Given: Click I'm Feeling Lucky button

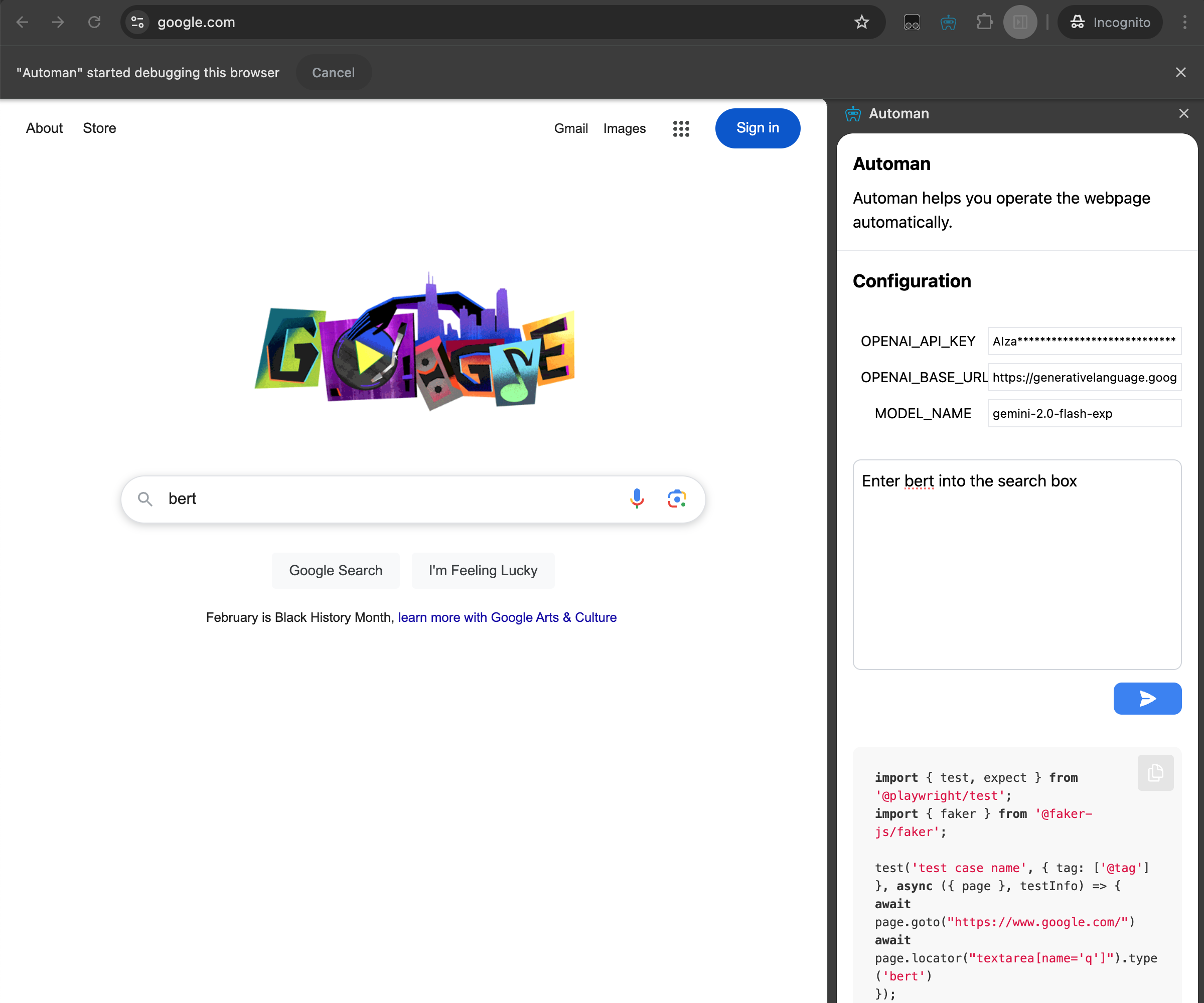Looking at the screenshot, I should point(483,570).
